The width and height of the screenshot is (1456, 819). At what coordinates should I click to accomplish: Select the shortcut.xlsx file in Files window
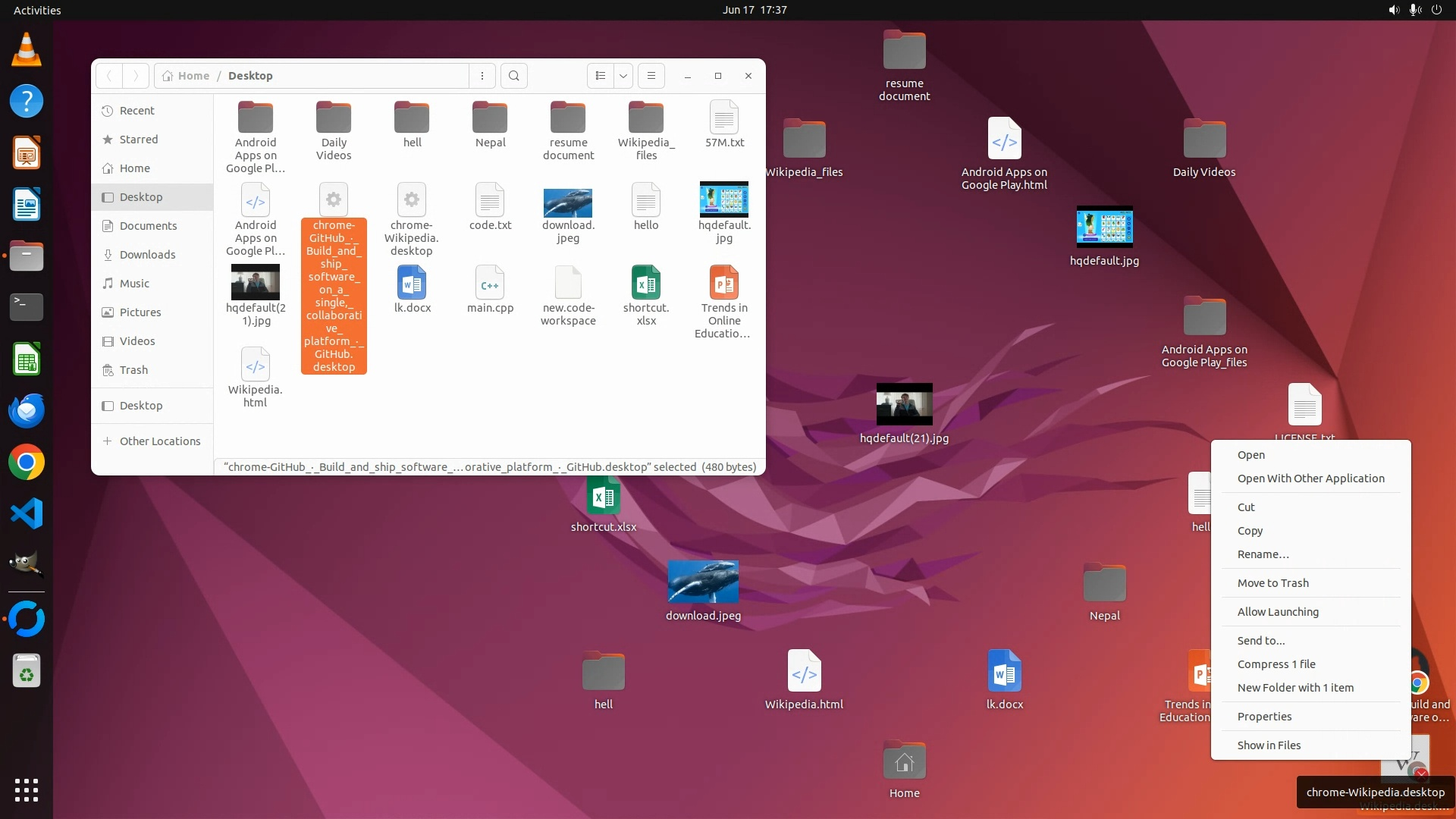tap(645, 284)
